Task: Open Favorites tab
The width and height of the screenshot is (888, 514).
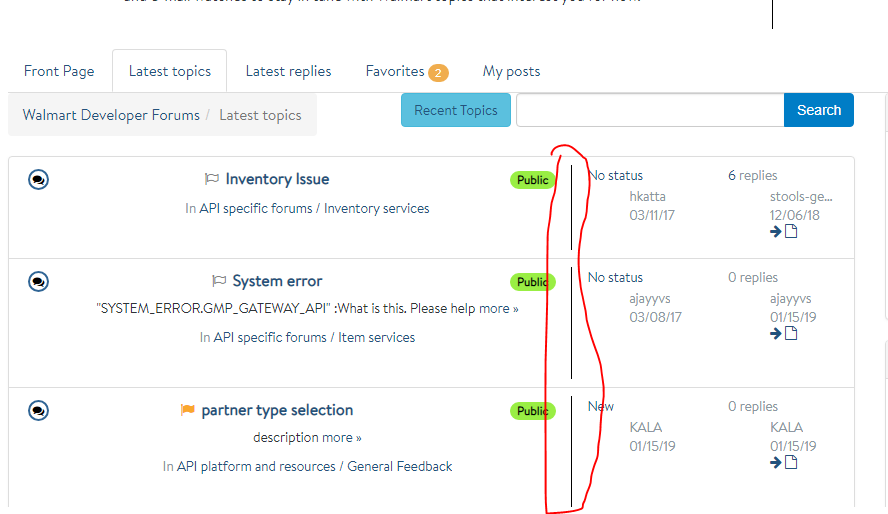Action: click(x=395, y=71)
